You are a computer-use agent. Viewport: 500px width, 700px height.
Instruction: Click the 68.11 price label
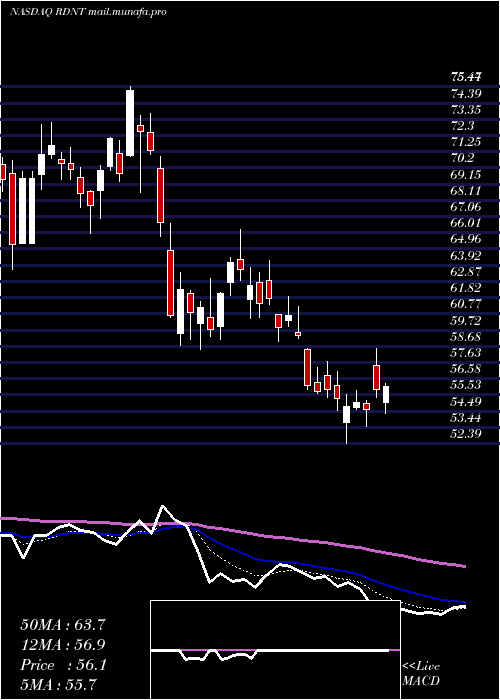click(x=467, y=191)
